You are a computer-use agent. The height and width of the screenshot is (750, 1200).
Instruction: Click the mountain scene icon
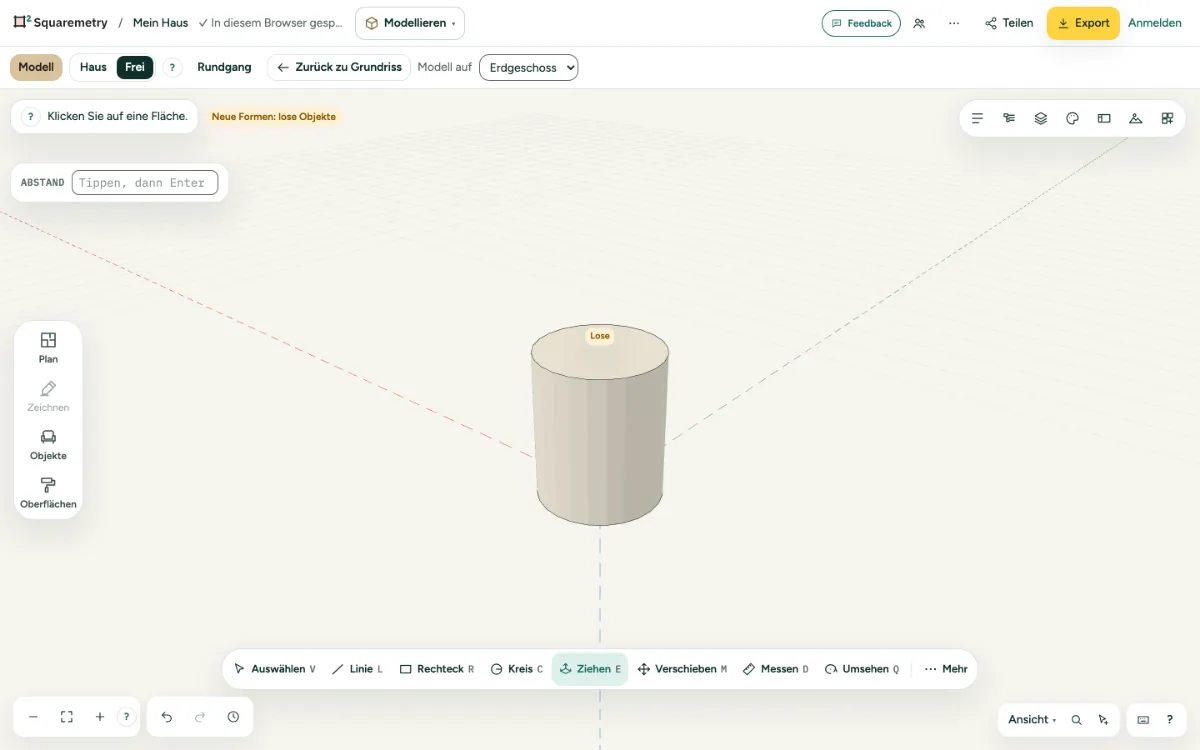tap(1135, 118)
